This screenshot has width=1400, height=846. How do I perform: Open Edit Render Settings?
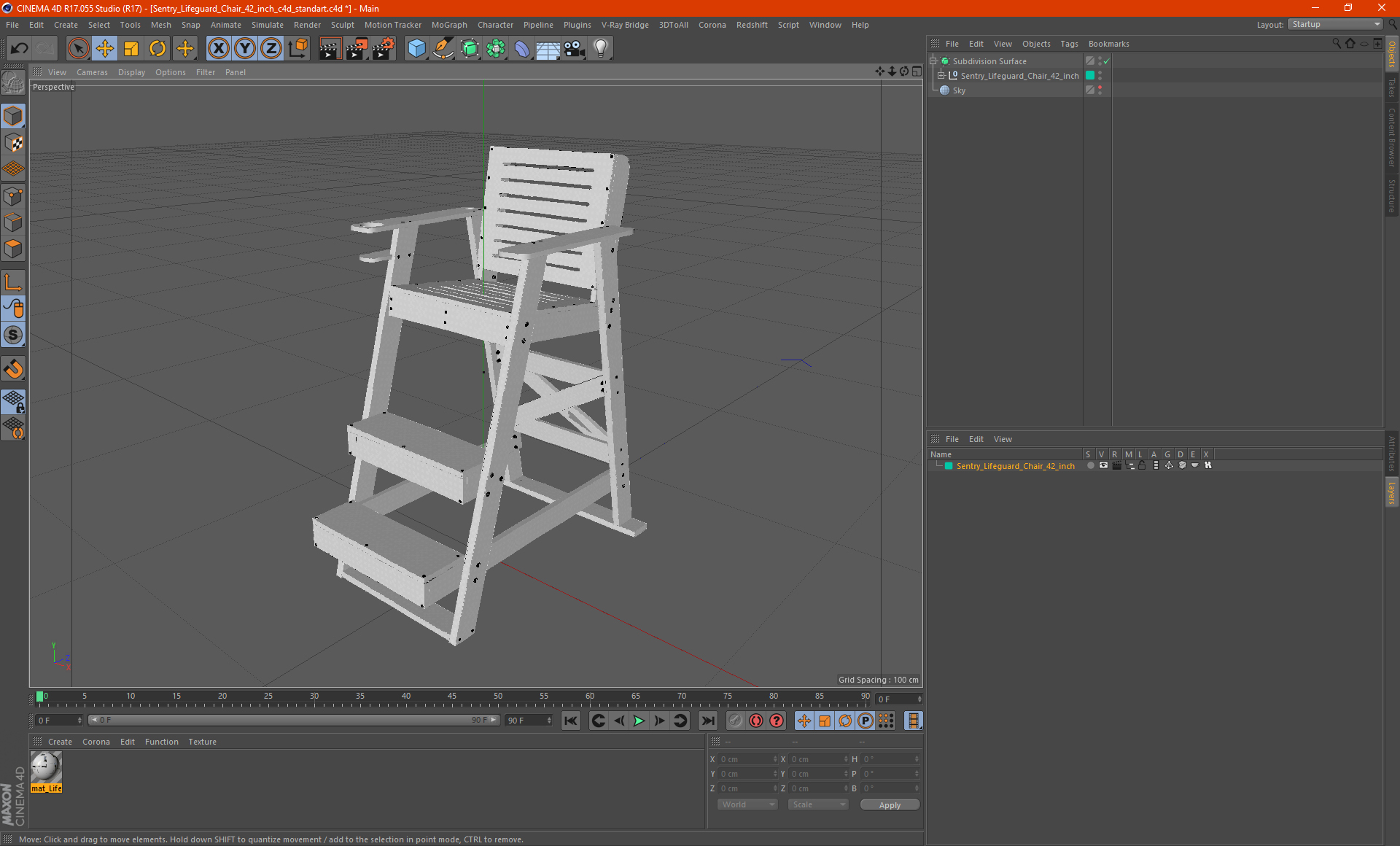pos(384,49)
